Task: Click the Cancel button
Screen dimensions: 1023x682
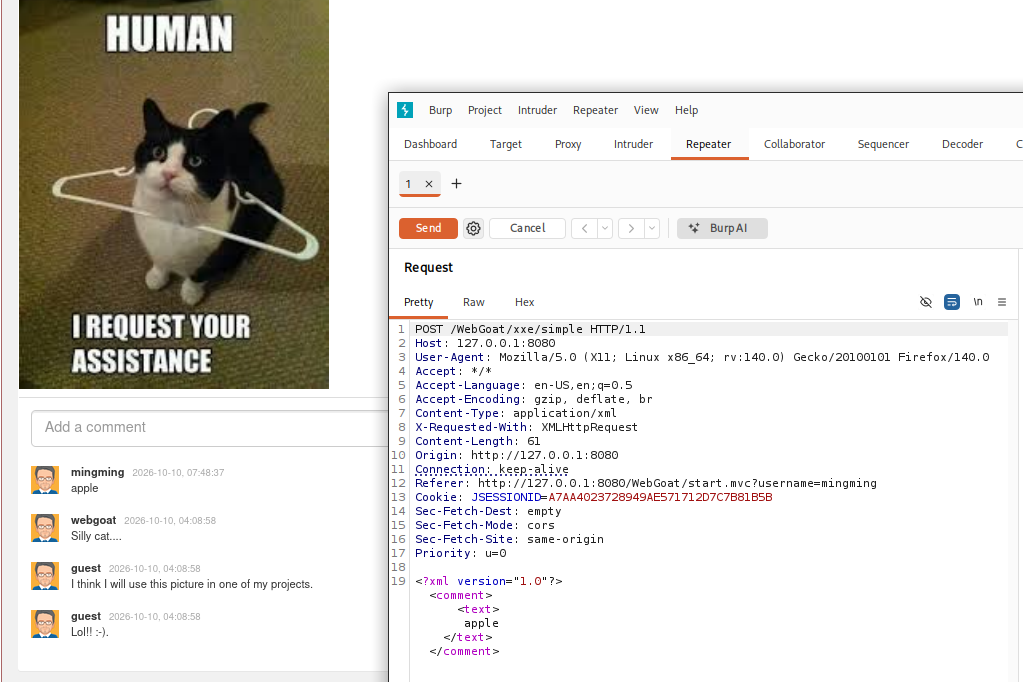Action: click(x=527, y=228)
